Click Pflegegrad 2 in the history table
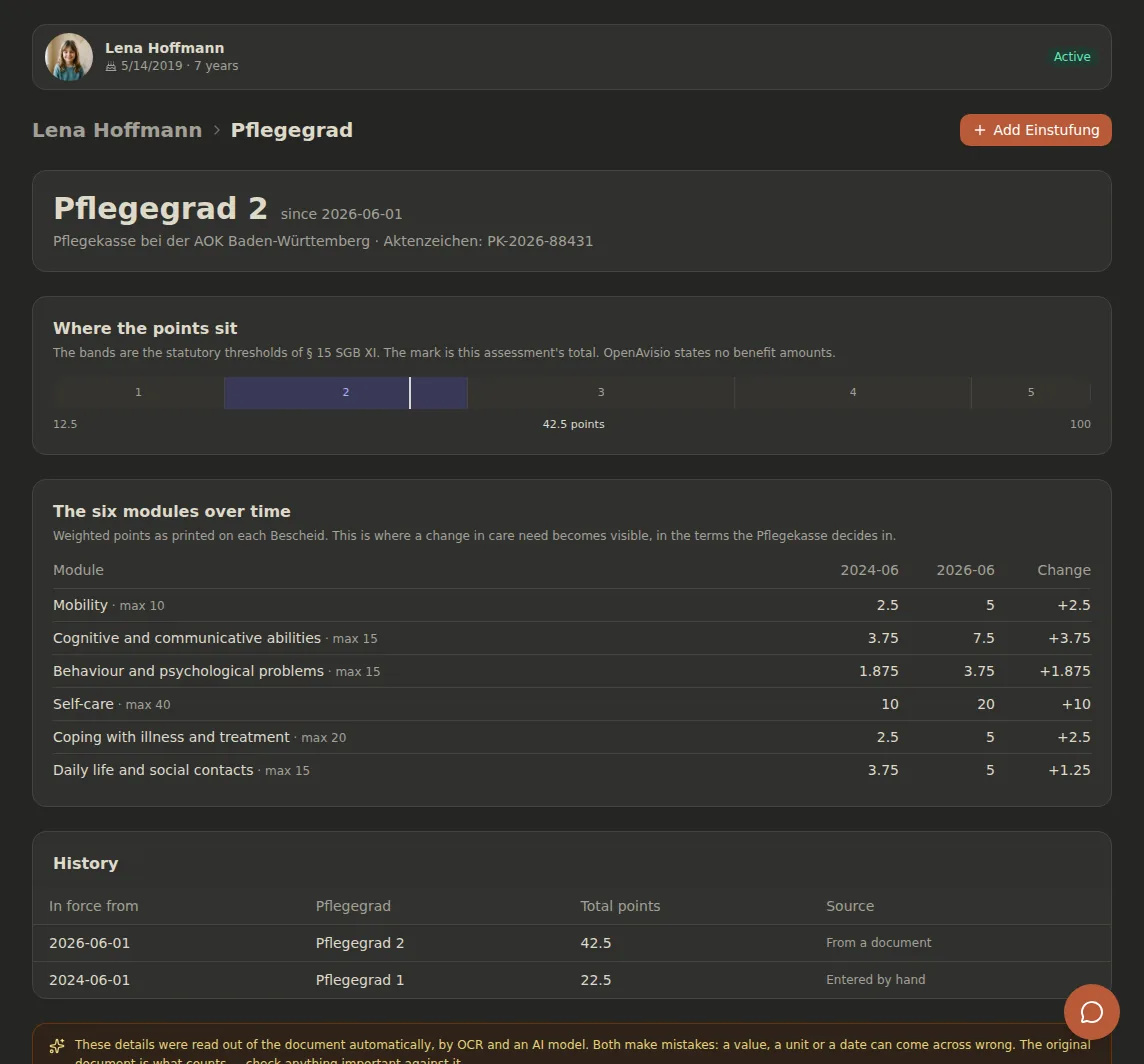1144x1064 pixels. (360, 943)
